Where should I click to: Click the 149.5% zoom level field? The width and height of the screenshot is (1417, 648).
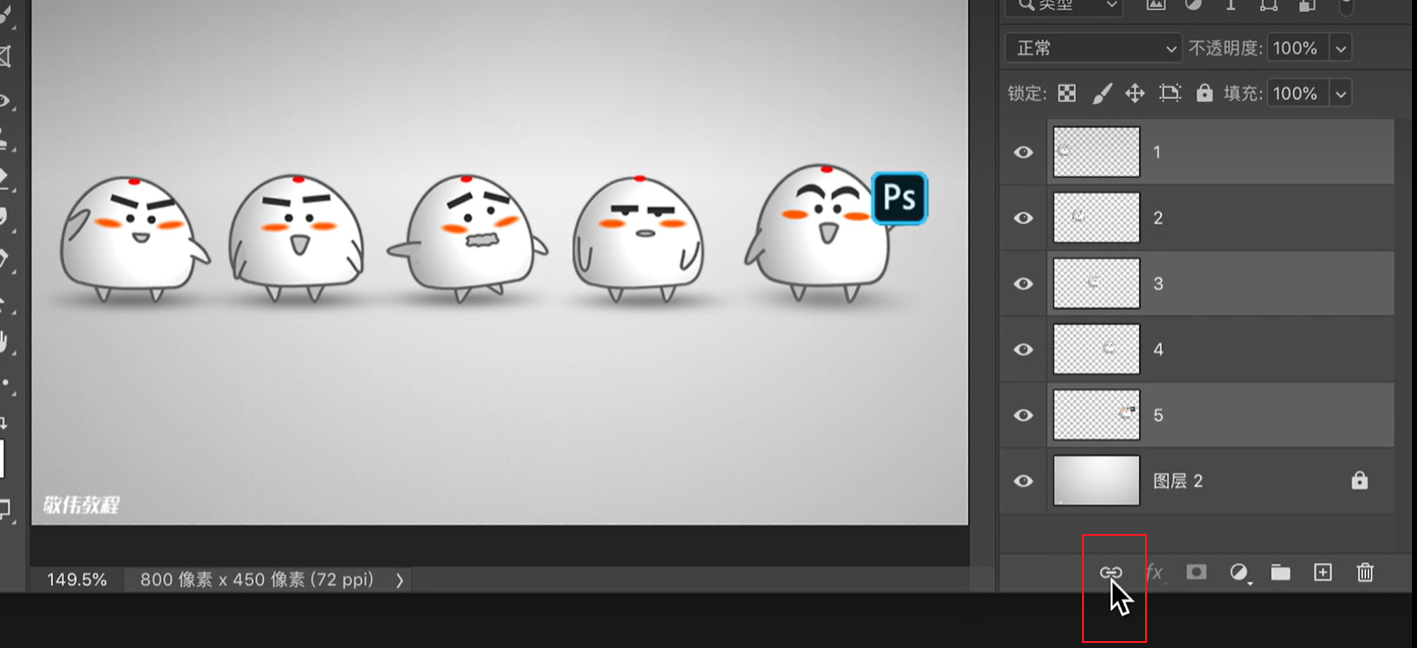pos(77,579)
